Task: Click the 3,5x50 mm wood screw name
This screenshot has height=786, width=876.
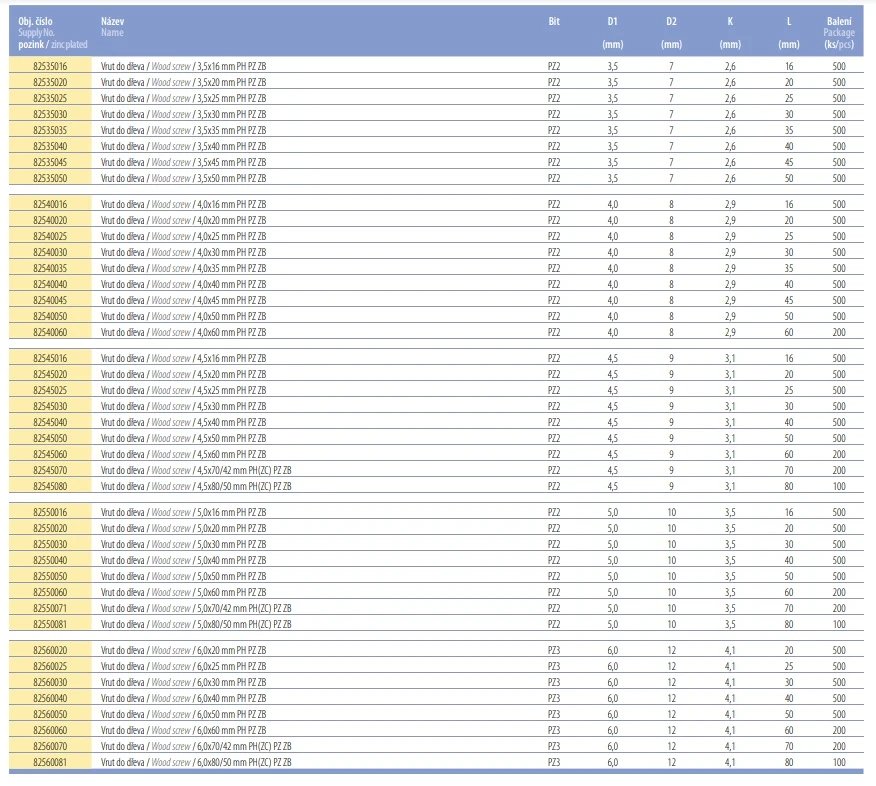Action: (x=183, y=178)
